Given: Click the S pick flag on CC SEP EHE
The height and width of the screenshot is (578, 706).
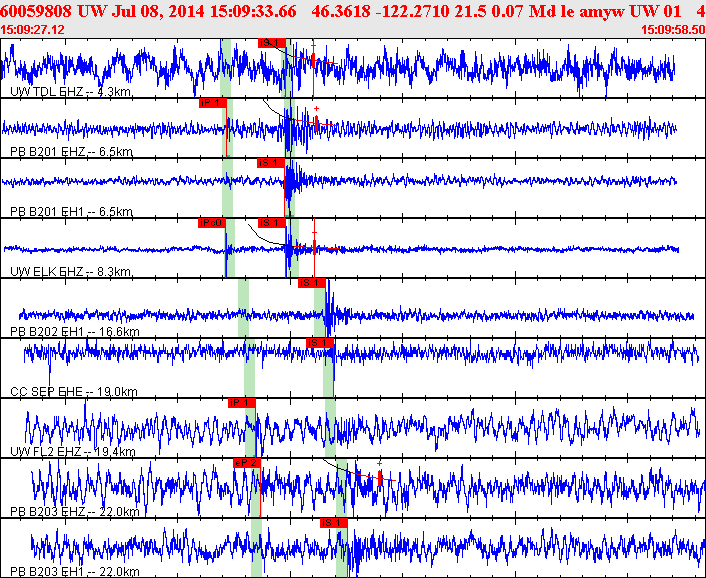Looking at the screenshot, I should tap(319, 343).
